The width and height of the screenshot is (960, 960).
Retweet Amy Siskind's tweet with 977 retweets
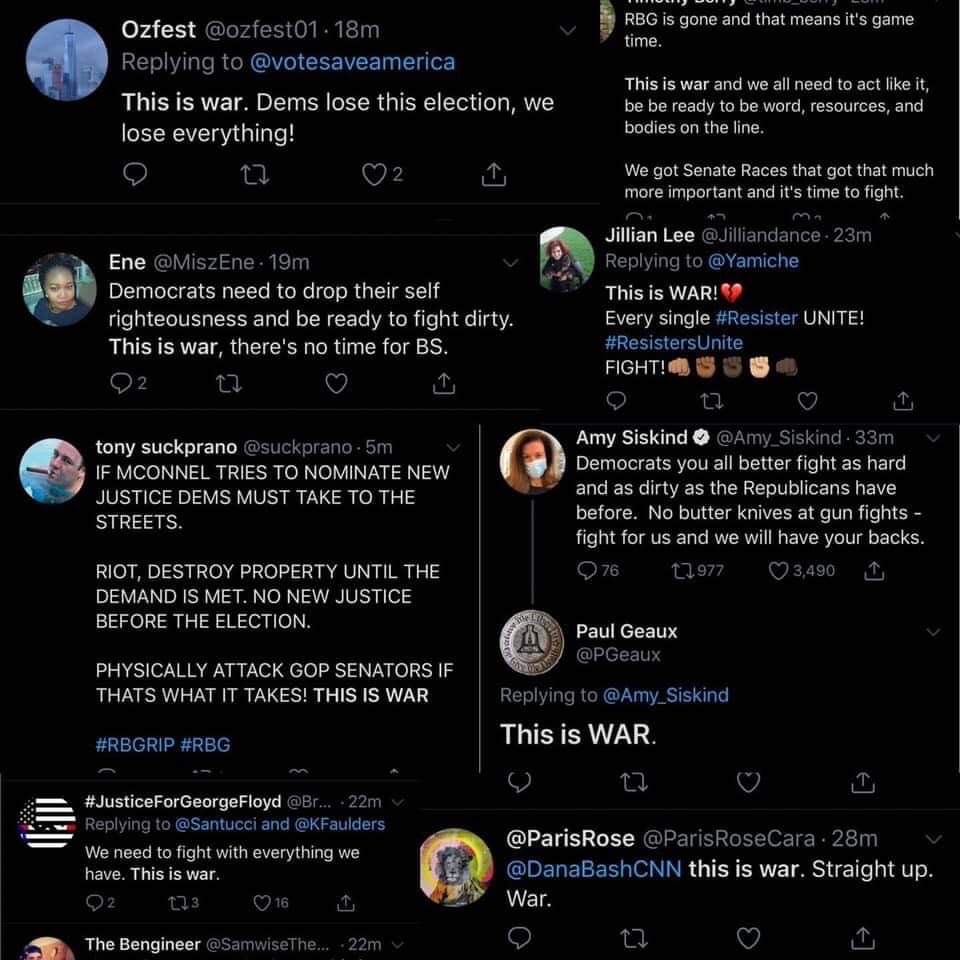pos(697,571)
